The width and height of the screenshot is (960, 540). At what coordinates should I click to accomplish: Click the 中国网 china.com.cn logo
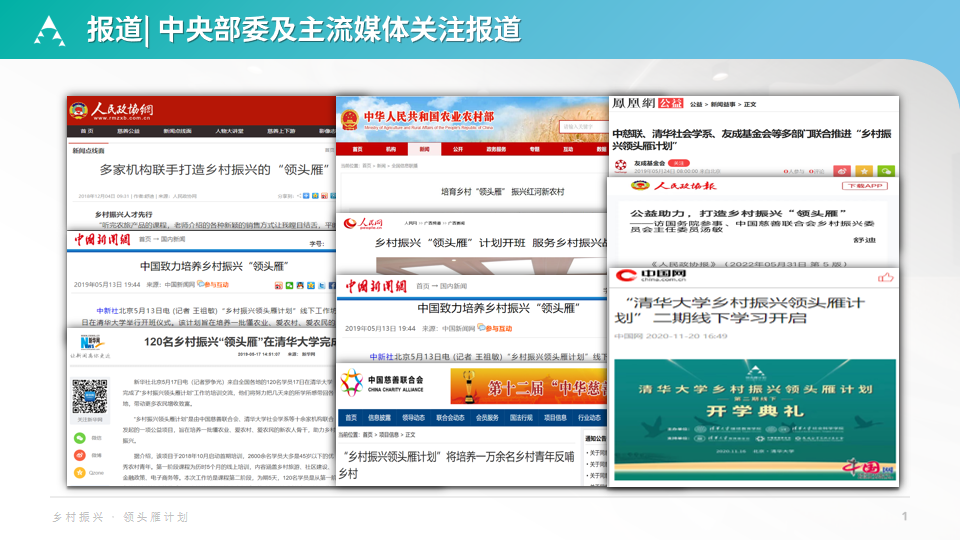coord(651,276)
